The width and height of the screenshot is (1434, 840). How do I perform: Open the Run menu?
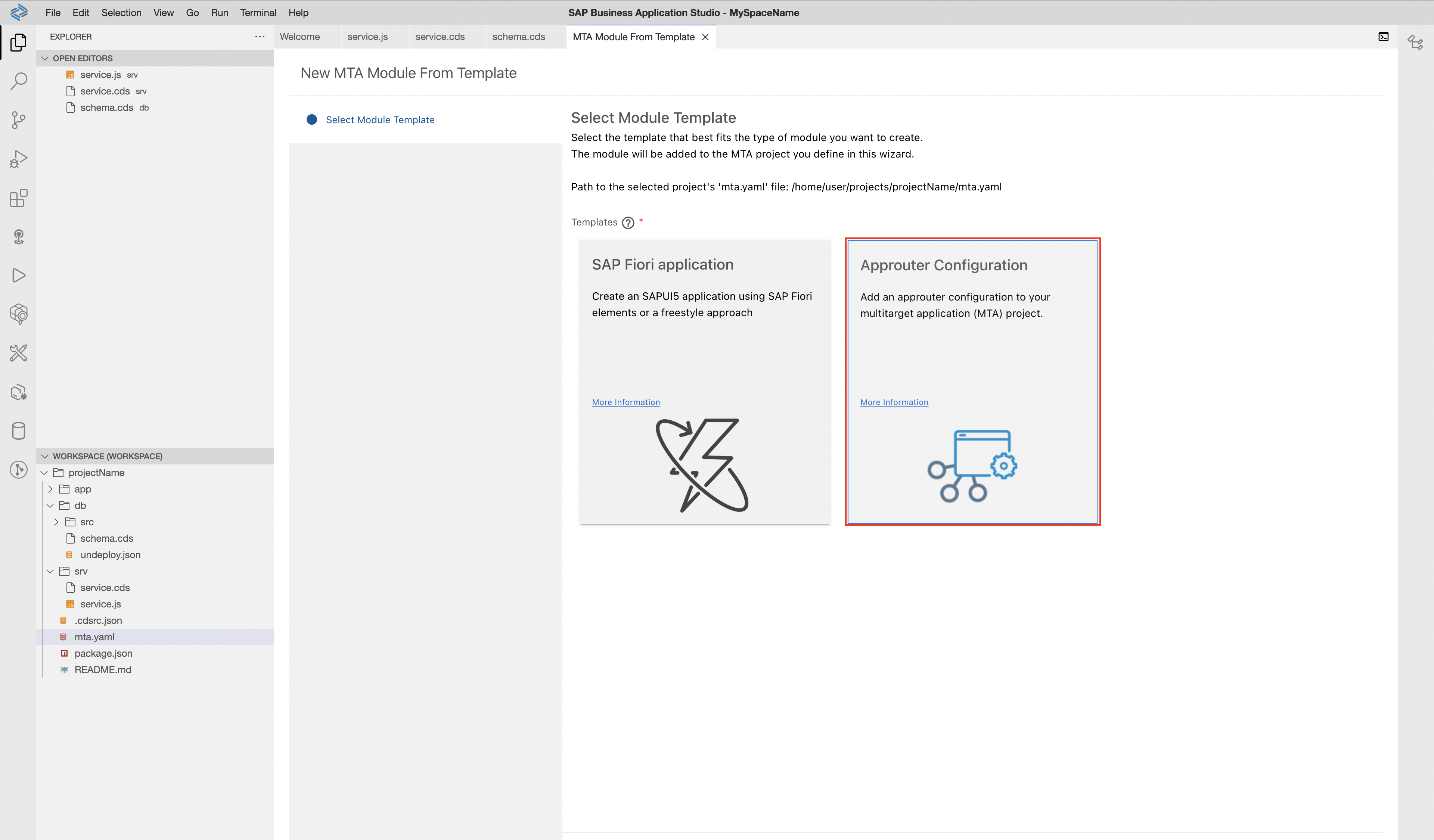coord(219,13)
